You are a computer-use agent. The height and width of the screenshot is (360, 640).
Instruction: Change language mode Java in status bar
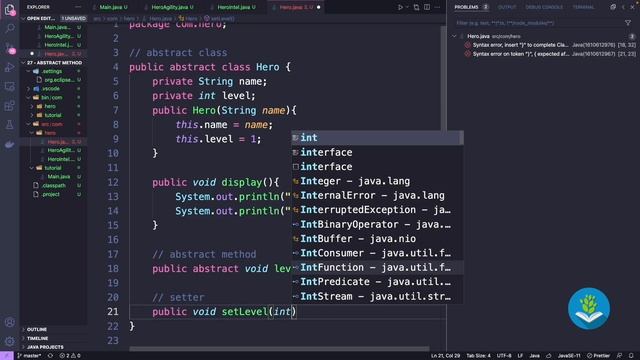pos(534,356)
